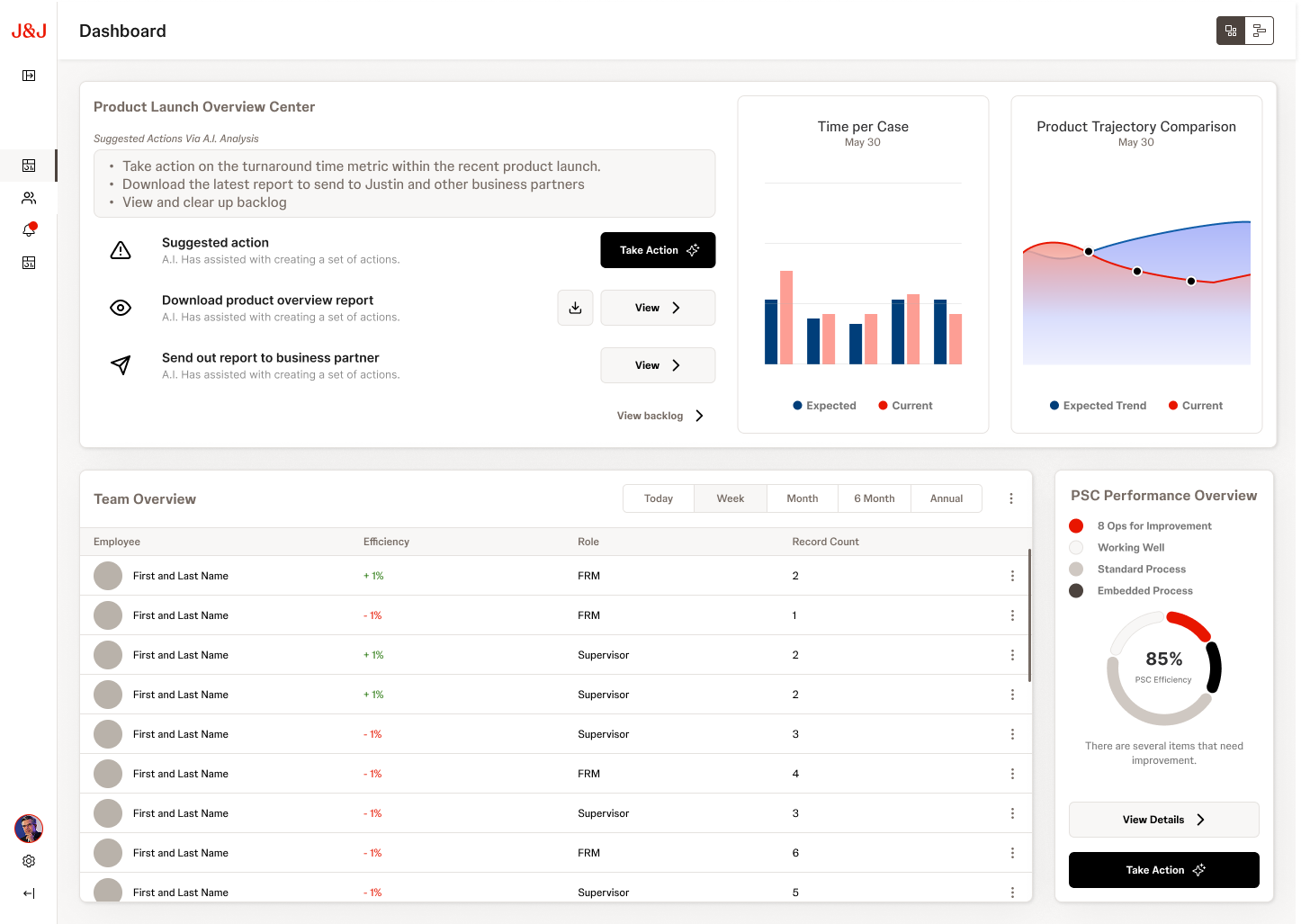1301x924 pixels.
Task: Open the dashboard icon in the sidebar
Action: pyautogui.click(x=28, y=166)
